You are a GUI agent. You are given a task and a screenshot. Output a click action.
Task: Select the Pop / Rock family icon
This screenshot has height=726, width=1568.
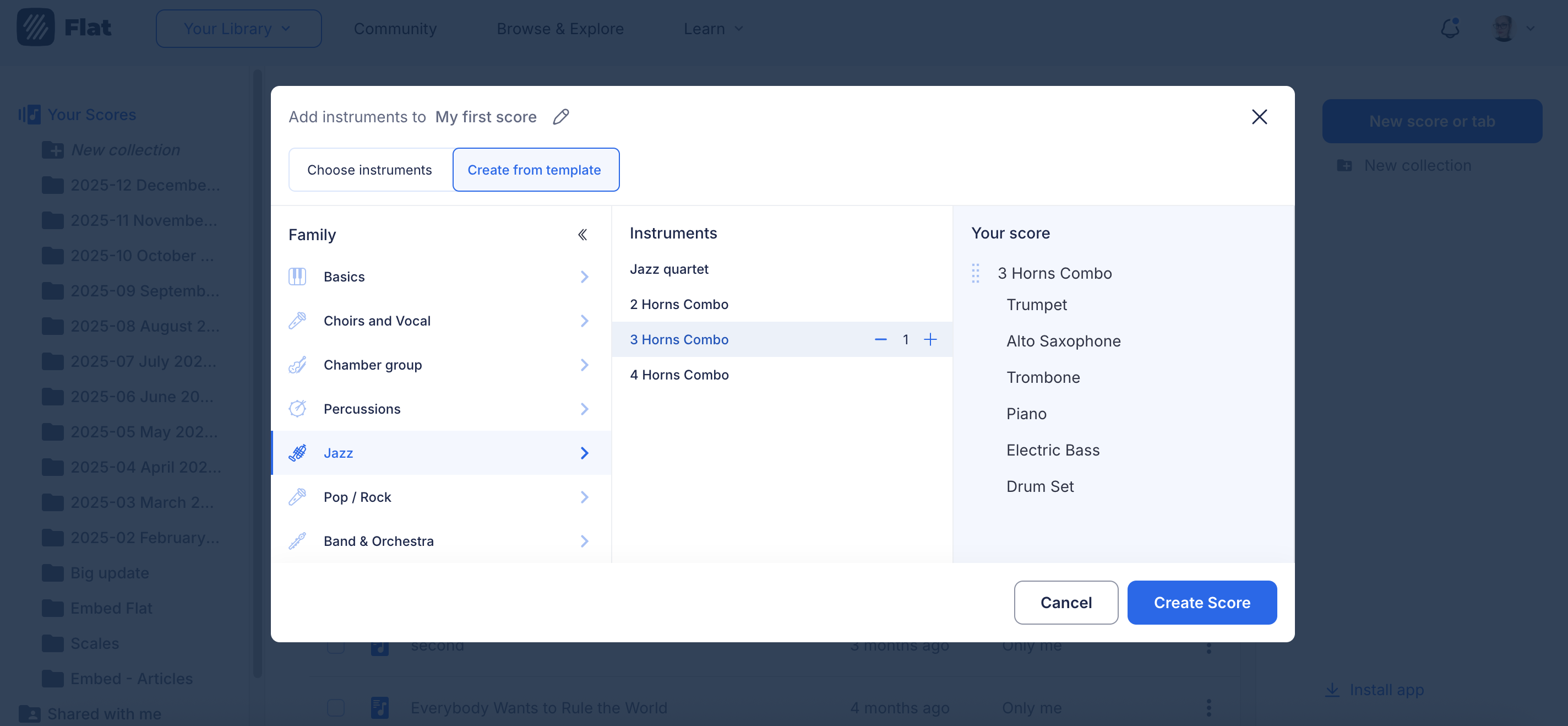point(297,496)
